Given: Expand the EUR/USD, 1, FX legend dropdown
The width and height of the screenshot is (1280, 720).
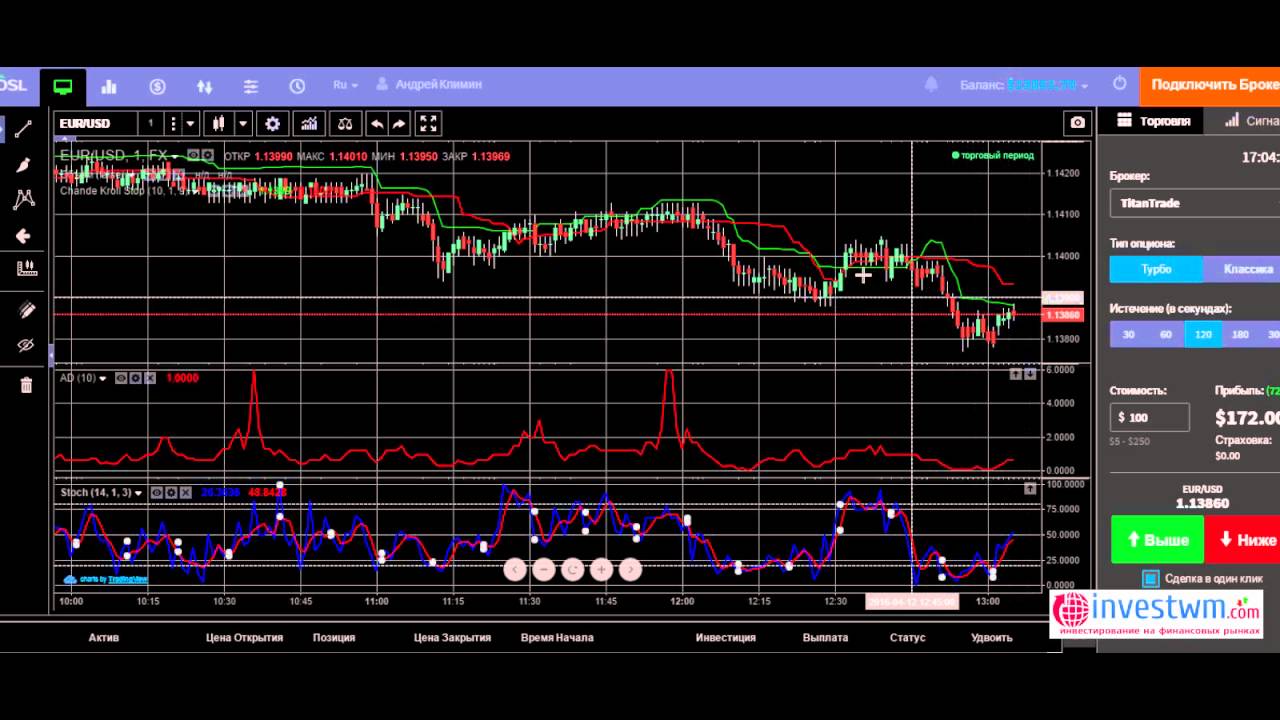Looking at the screenshot, I should point(175,156).
